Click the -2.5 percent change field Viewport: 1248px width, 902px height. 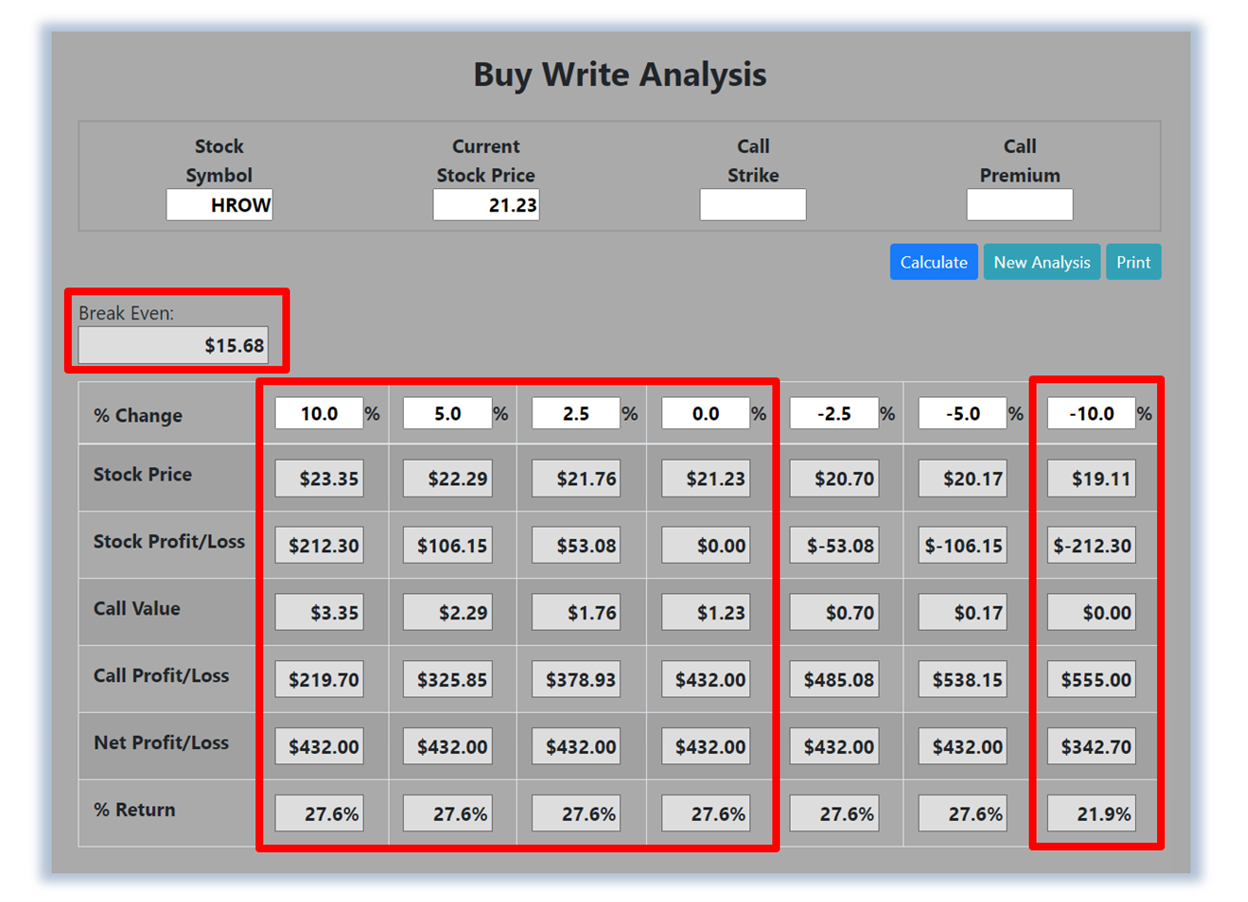[833, 413]
